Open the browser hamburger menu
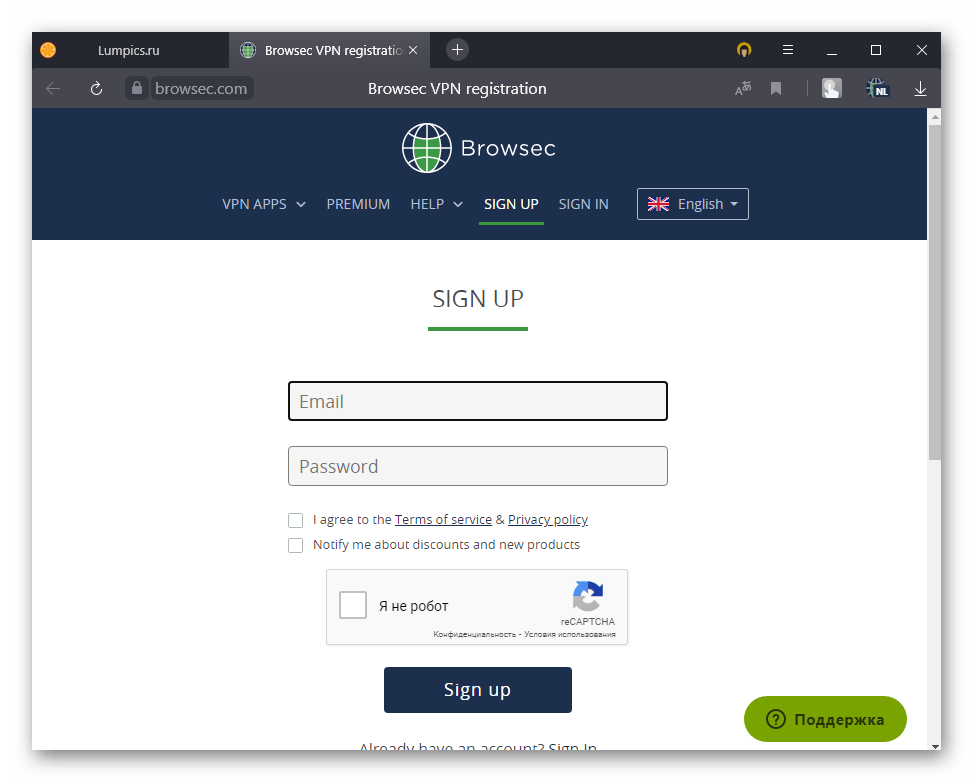 (x=787, y=50)
